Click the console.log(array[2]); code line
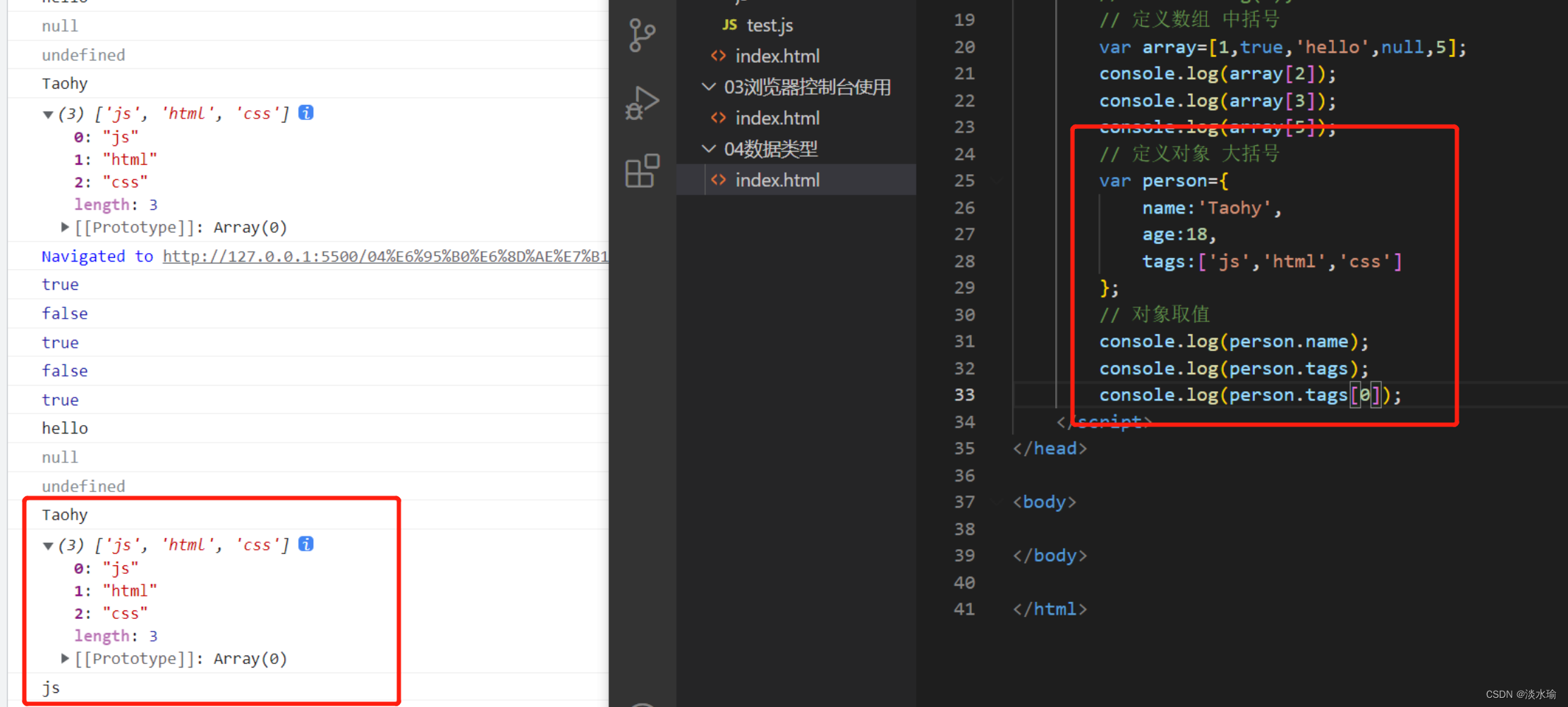1568x707 pixels. [x=1217, y=74]
